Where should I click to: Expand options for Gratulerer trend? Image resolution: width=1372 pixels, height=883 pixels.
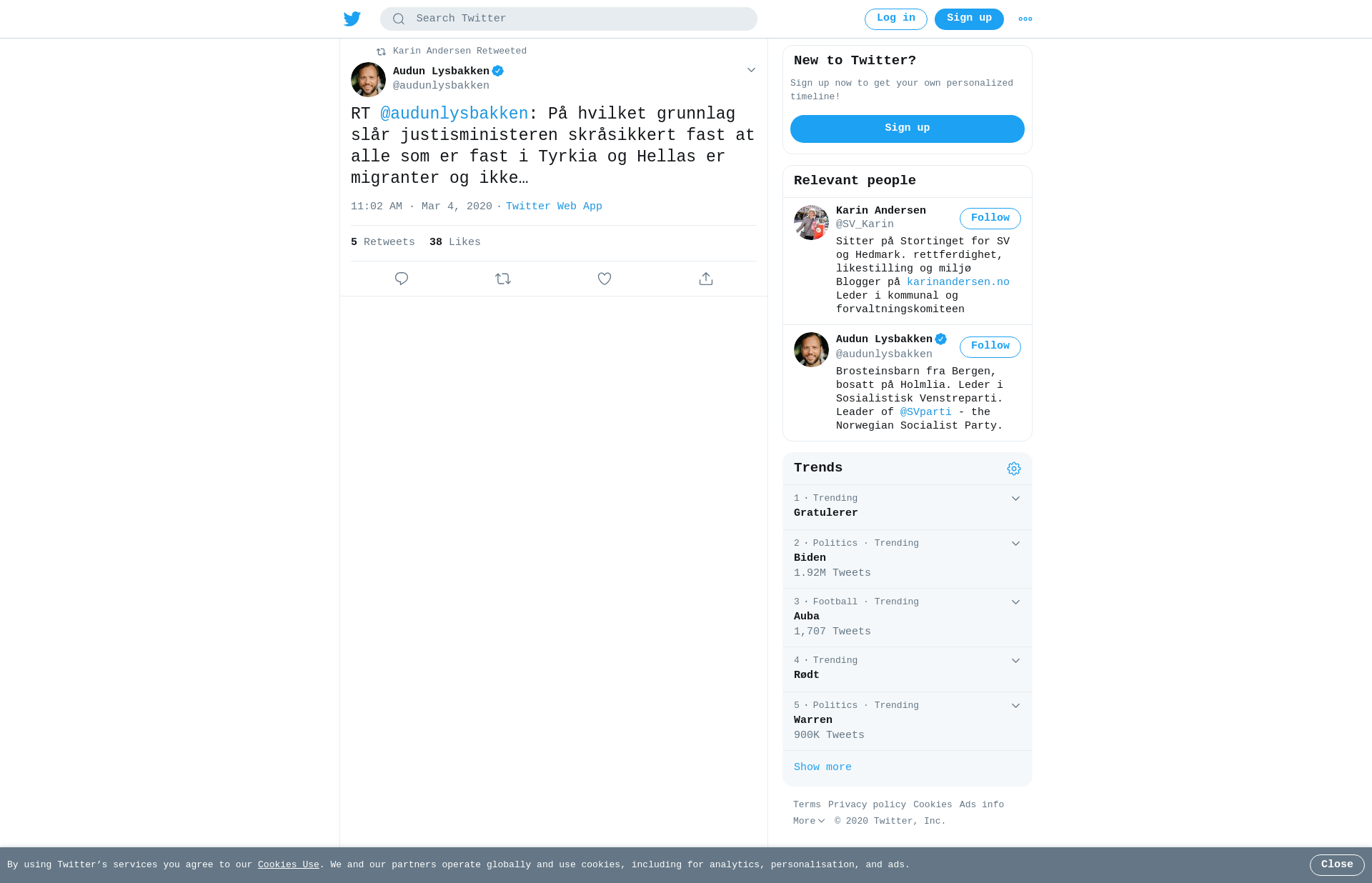point(1015,499)
